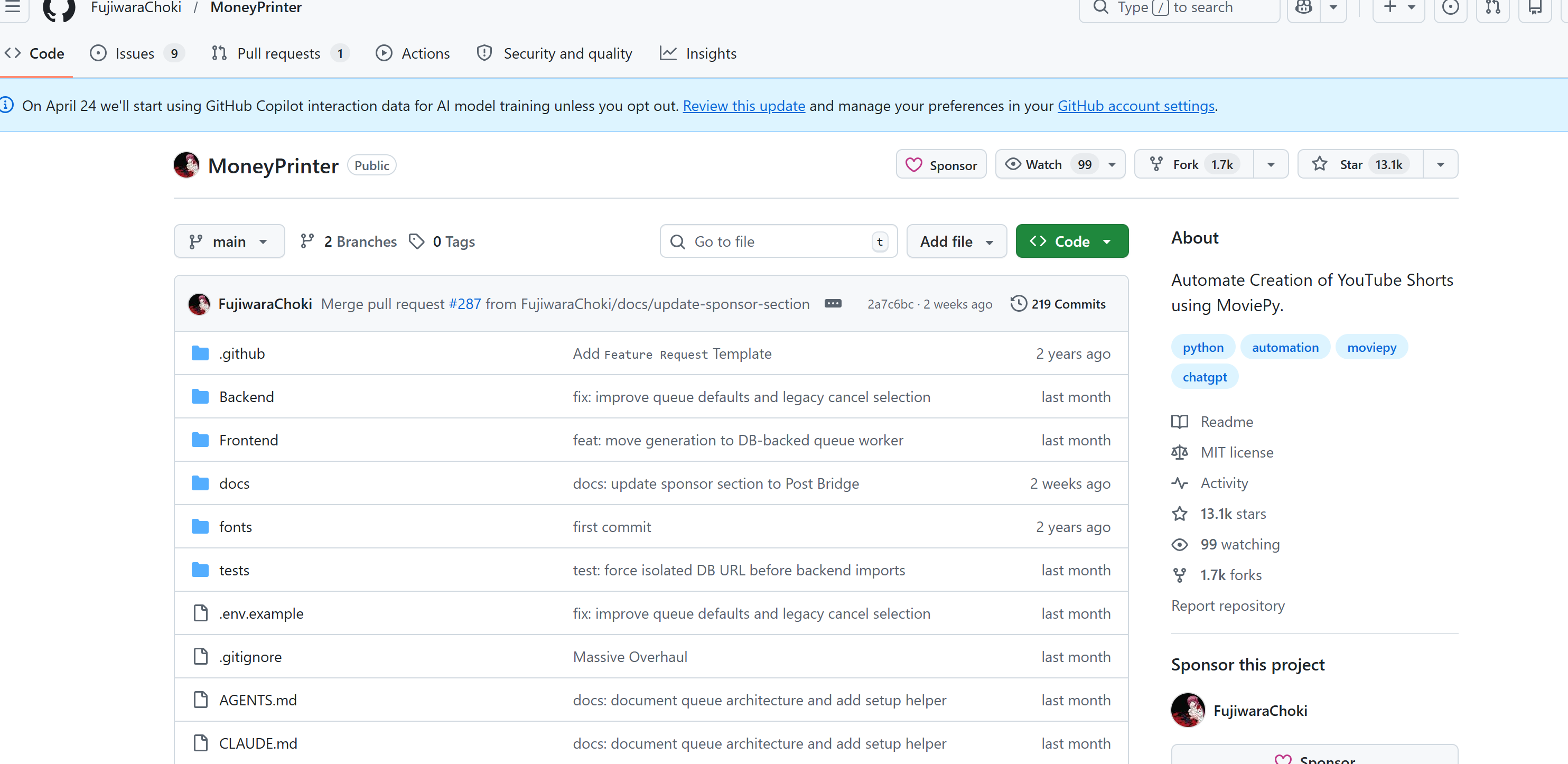1568x764 pixels.
Task: Expand the Add file dropdown
Action: (x=956, y=241)
